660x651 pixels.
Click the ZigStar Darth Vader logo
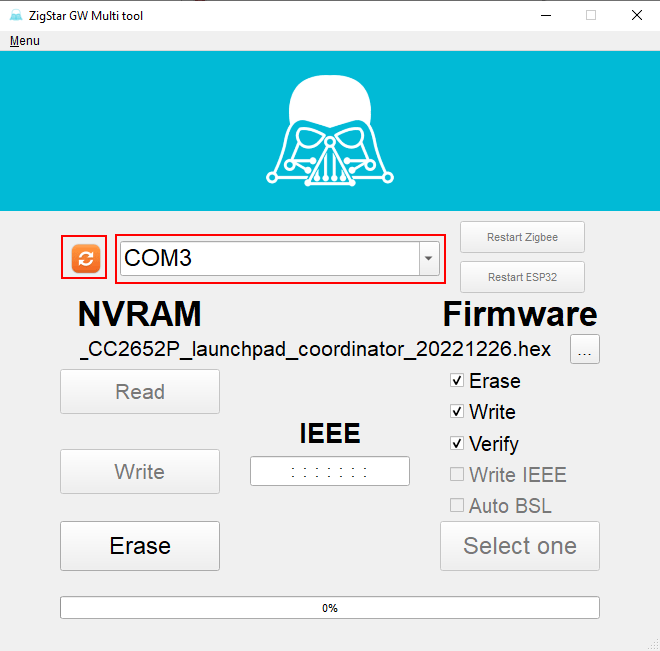329,132
